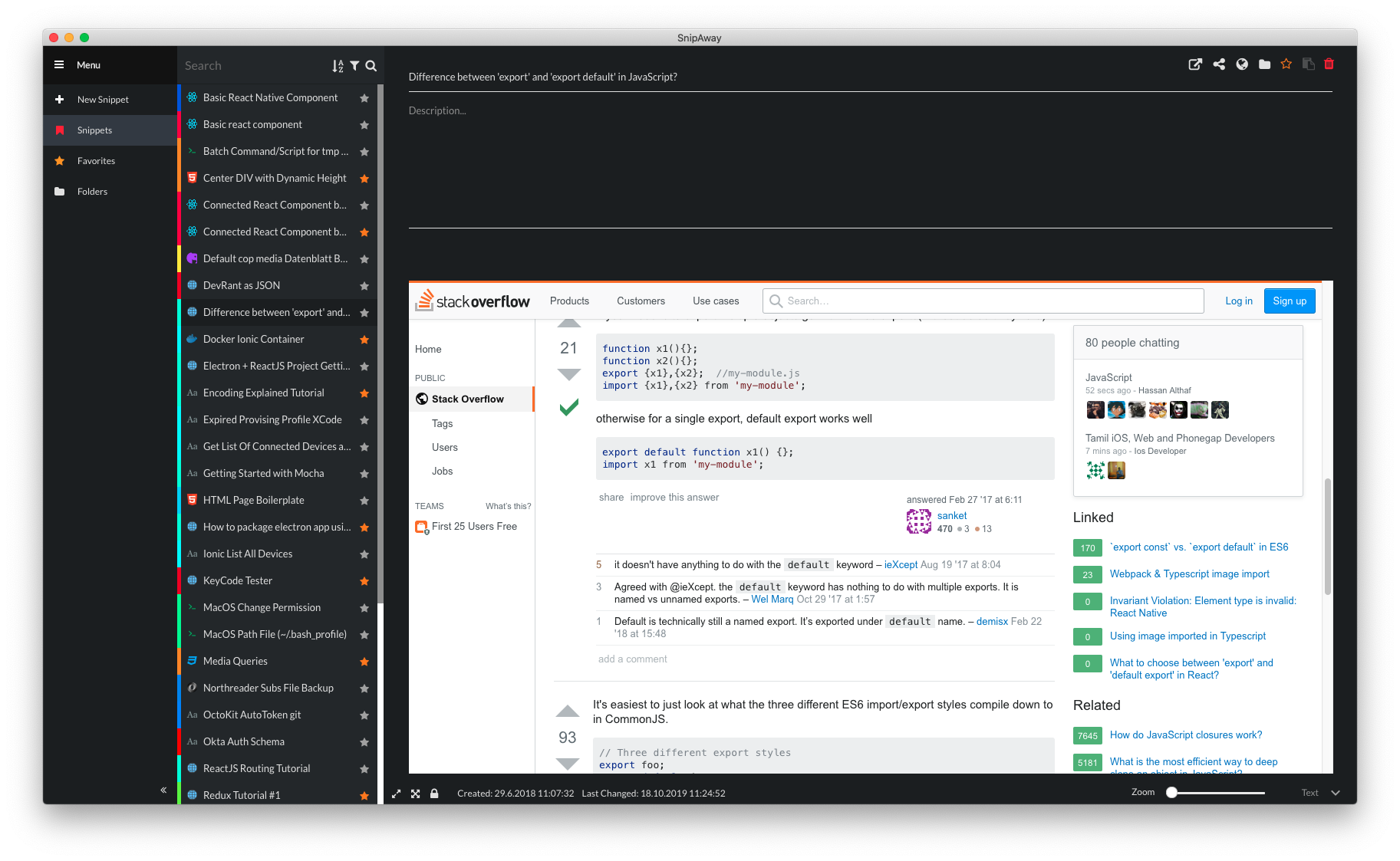Viewport: 1400px width, 861px height.
Task: Click the share snippet icon
Action: click(x=1219, y=64)
